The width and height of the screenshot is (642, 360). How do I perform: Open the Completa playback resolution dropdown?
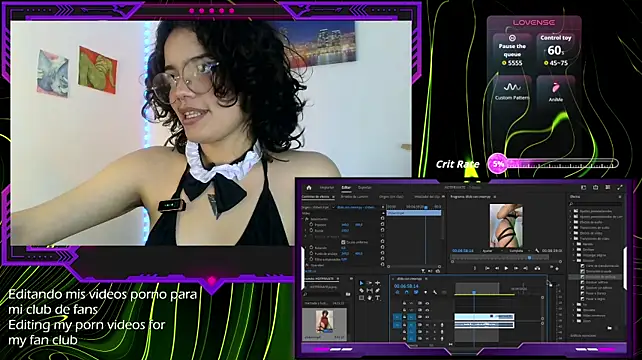pos(520,251)
